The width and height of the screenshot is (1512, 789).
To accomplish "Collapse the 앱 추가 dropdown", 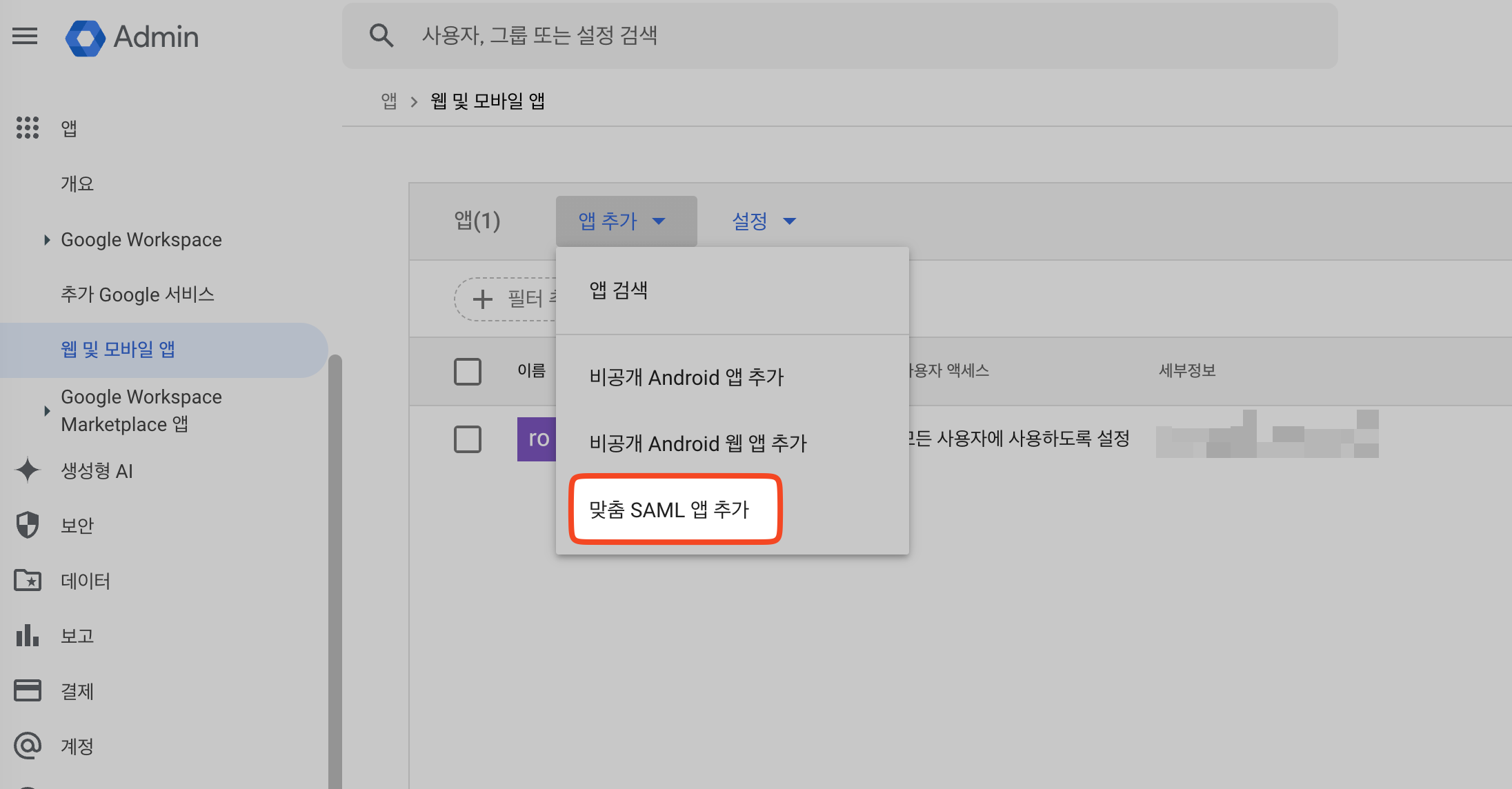I will pyautogui.click(x=626, y=221).
